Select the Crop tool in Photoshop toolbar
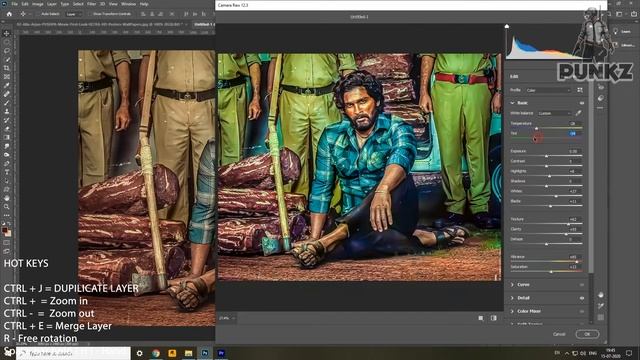This screenshot has width=640, height=360. pos(7,68)
